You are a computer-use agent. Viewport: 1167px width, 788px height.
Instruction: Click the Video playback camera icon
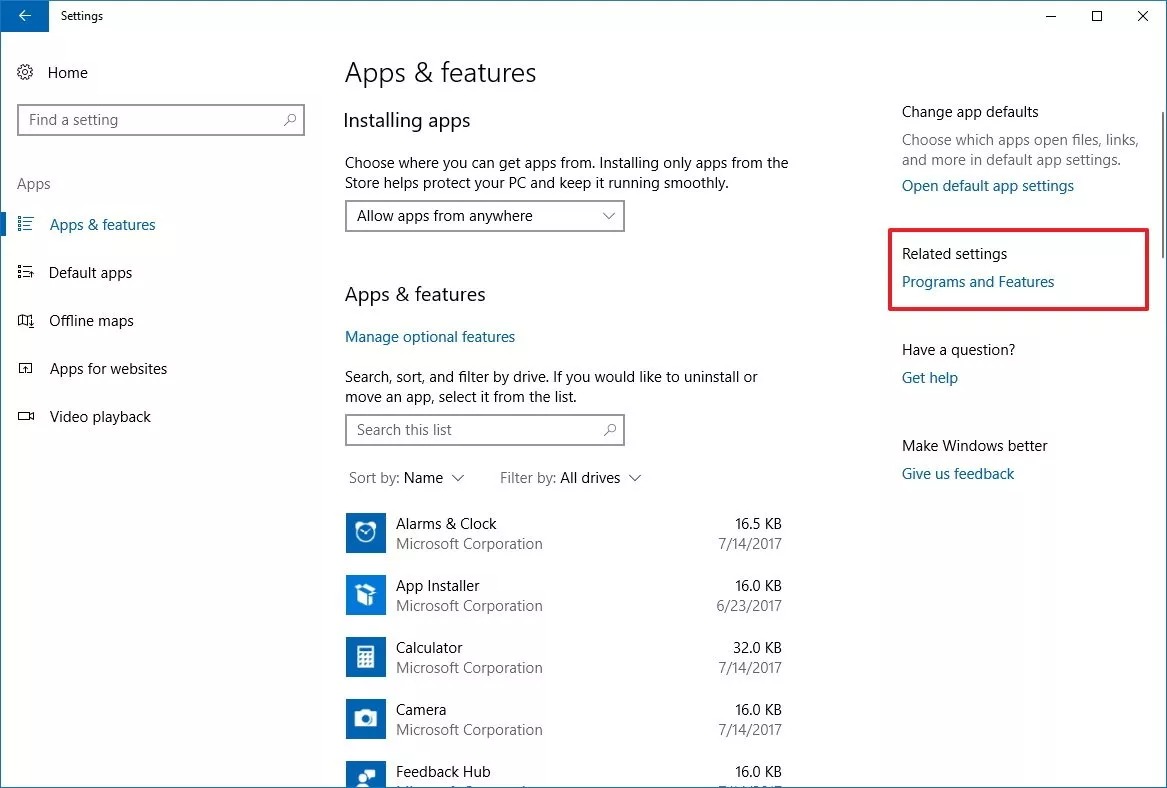[x=25, y=417]
